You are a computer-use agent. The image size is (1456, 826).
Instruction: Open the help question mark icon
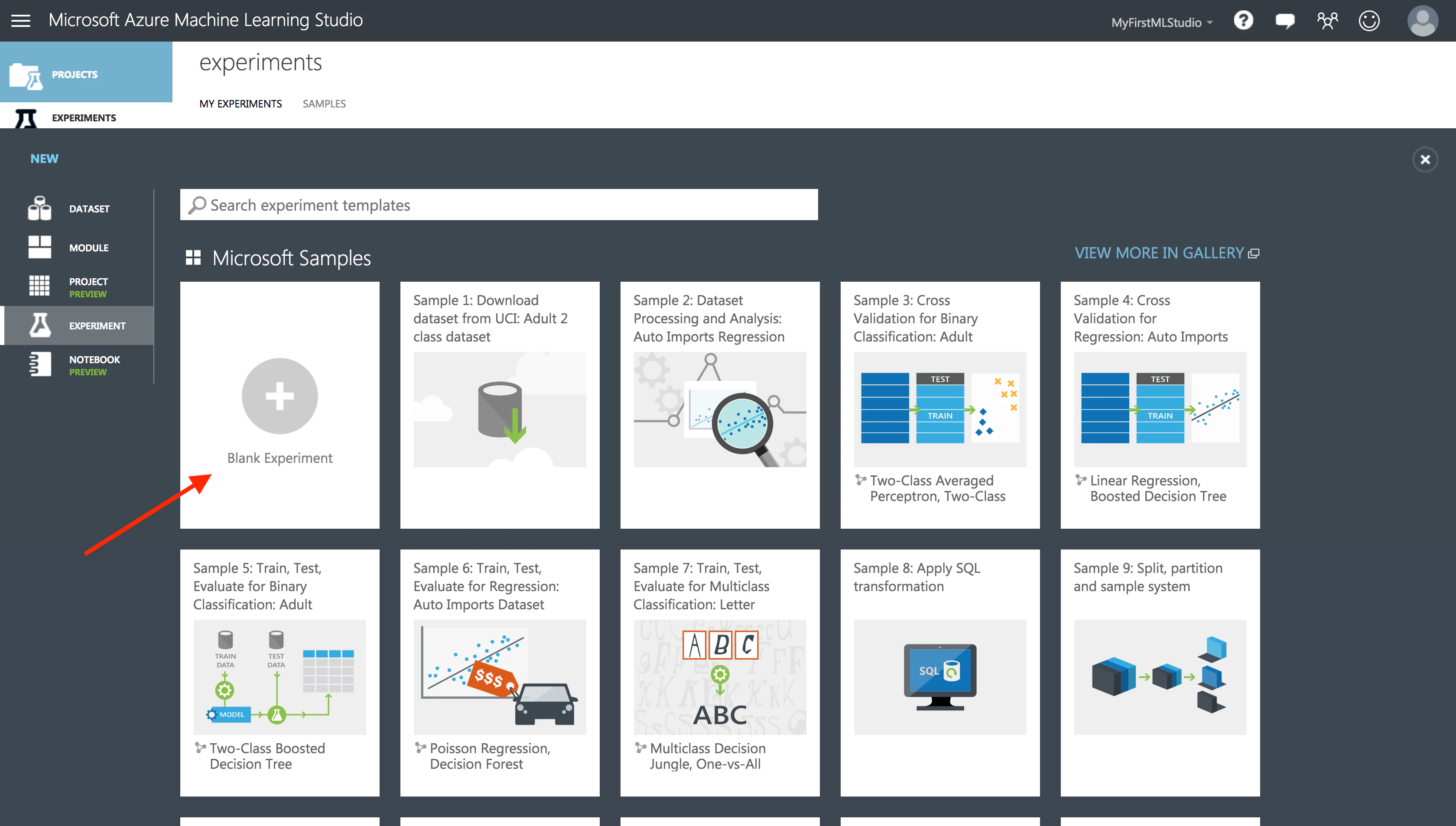pyautogui.click(x=1243, y=21)
